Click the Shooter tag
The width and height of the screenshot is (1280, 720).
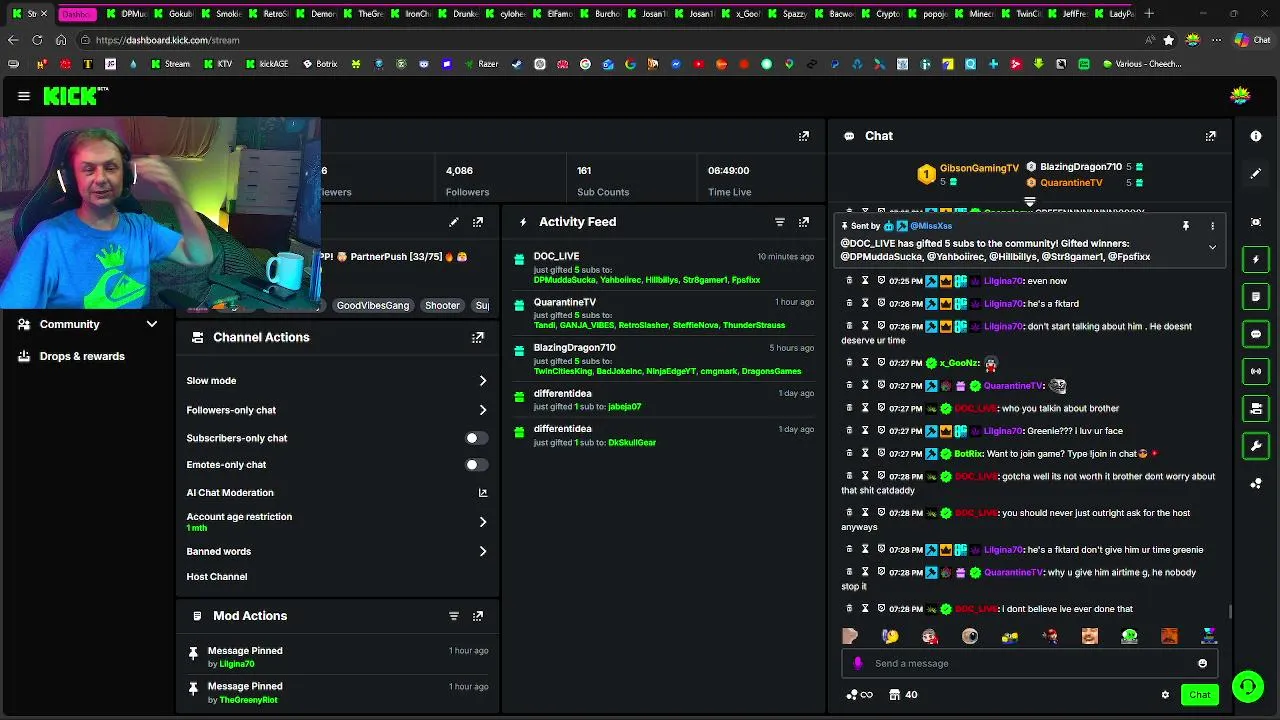[442, 306]
